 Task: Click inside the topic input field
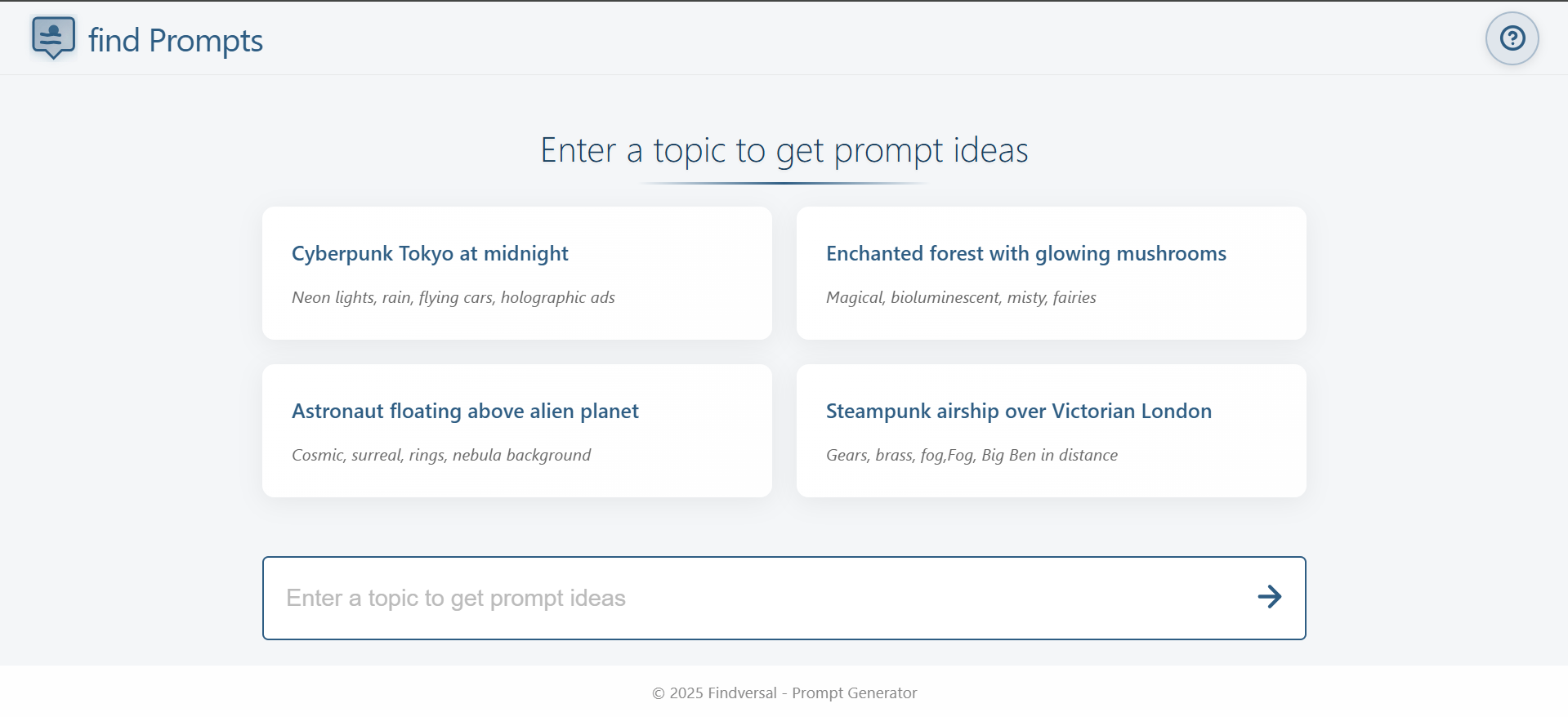point(735,597)
